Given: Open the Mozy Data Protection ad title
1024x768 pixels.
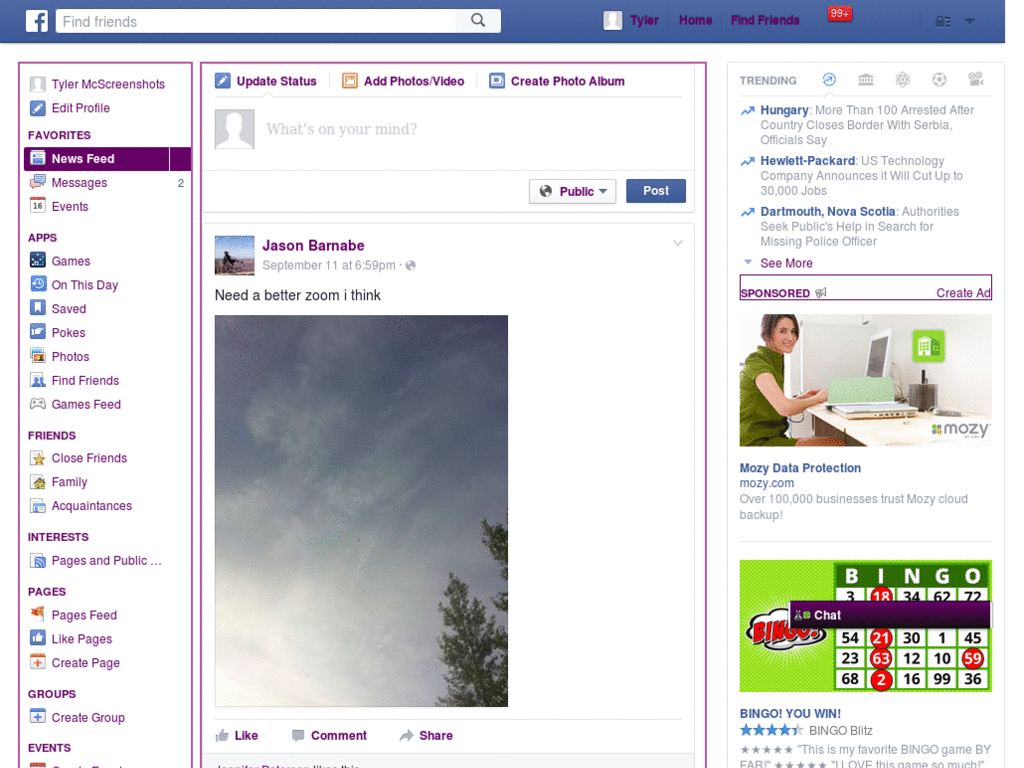Looking at the screenshot, I should pyautogui.click(x=800, y=468).
